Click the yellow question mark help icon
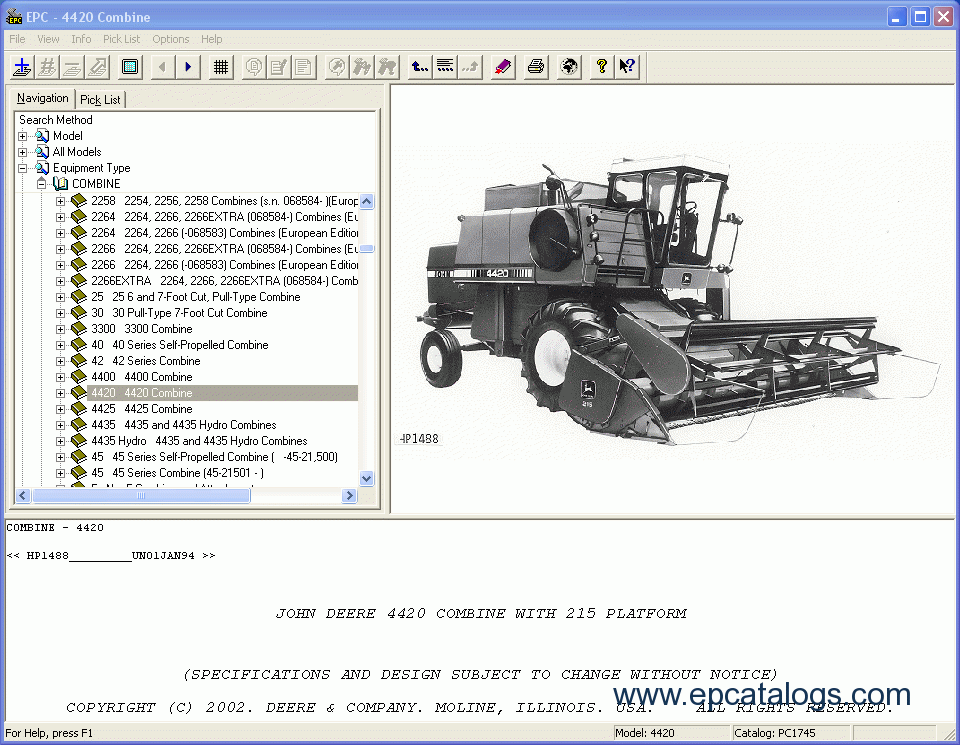 [602, 67]
